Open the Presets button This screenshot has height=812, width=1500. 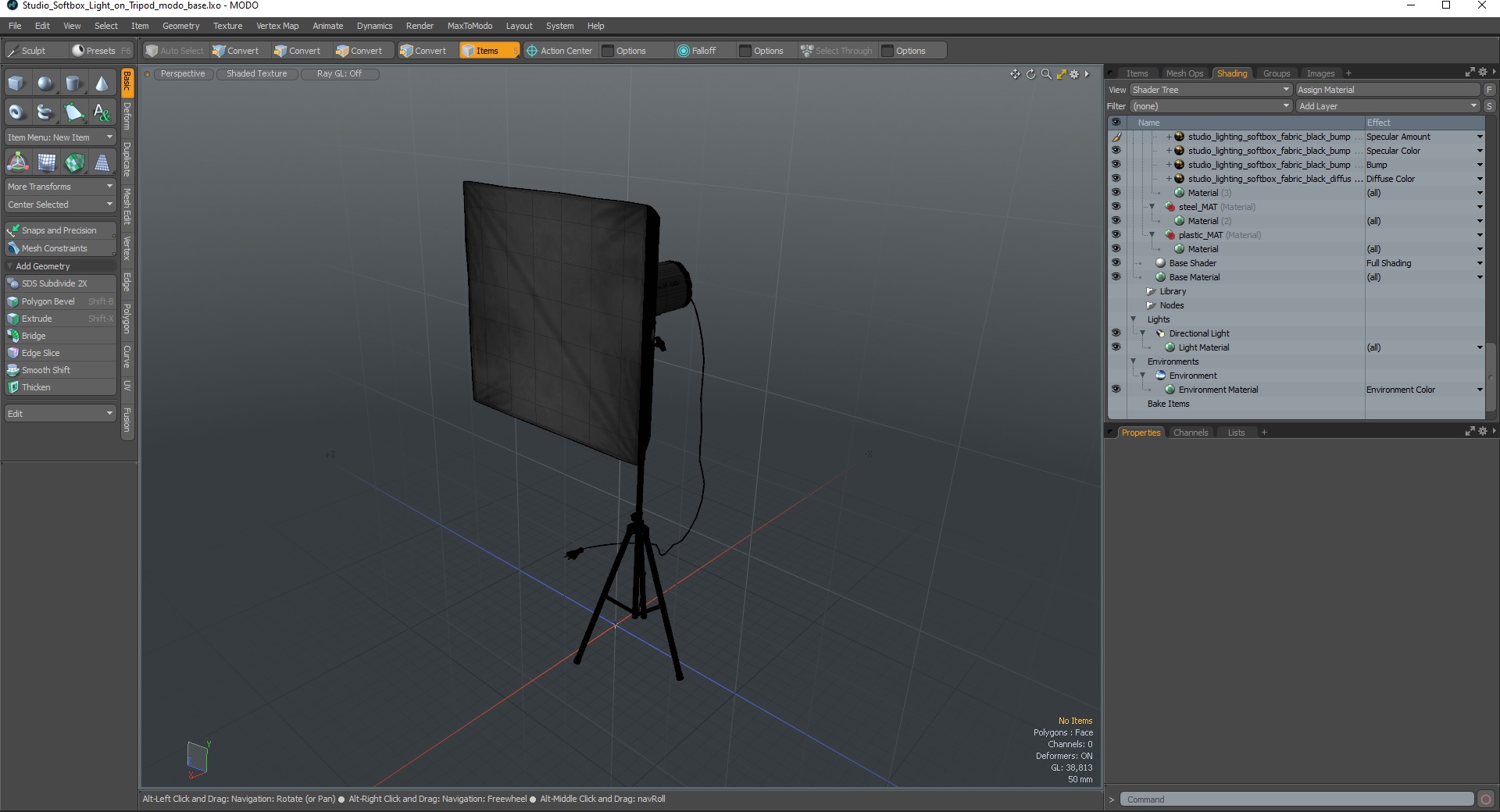[102, 51]
